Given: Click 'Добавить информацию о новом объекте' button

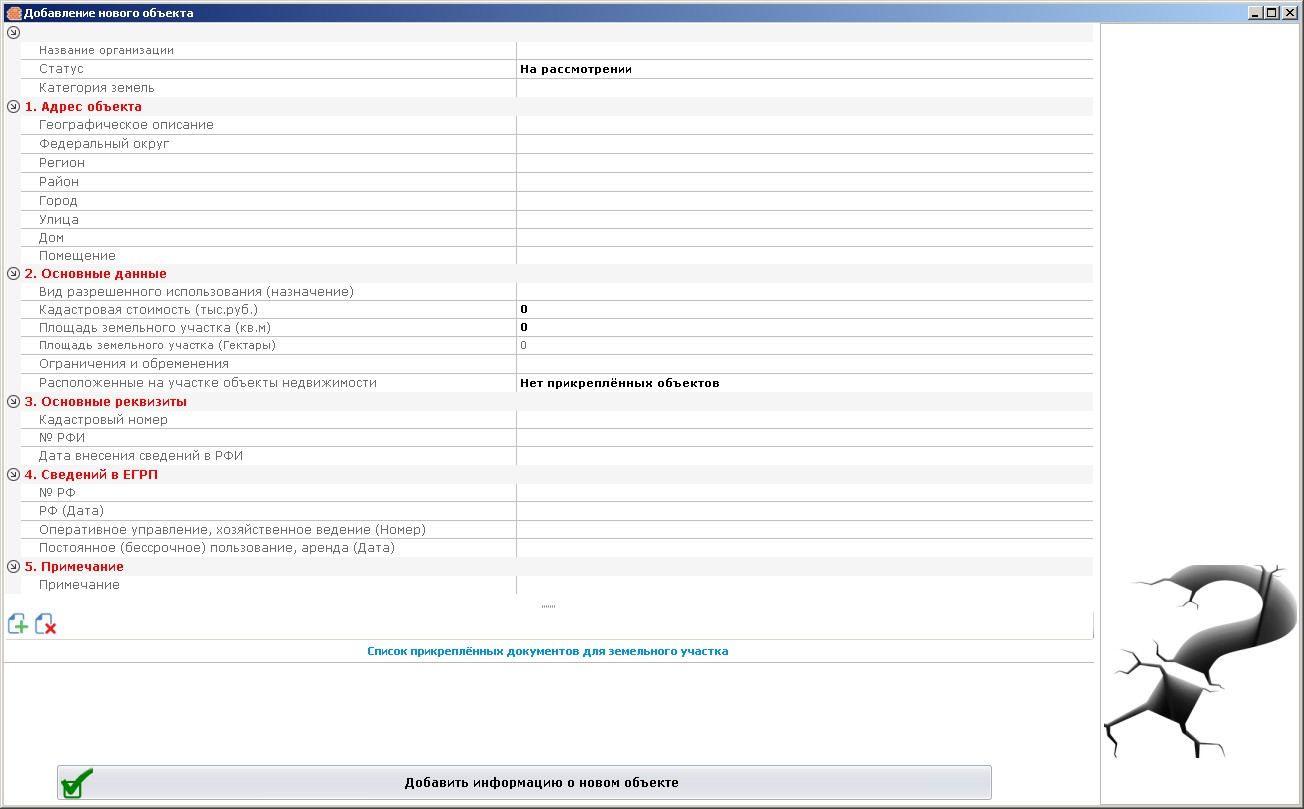Looking at the screenshot, I should pyautogui.click(x=524, y=783).
